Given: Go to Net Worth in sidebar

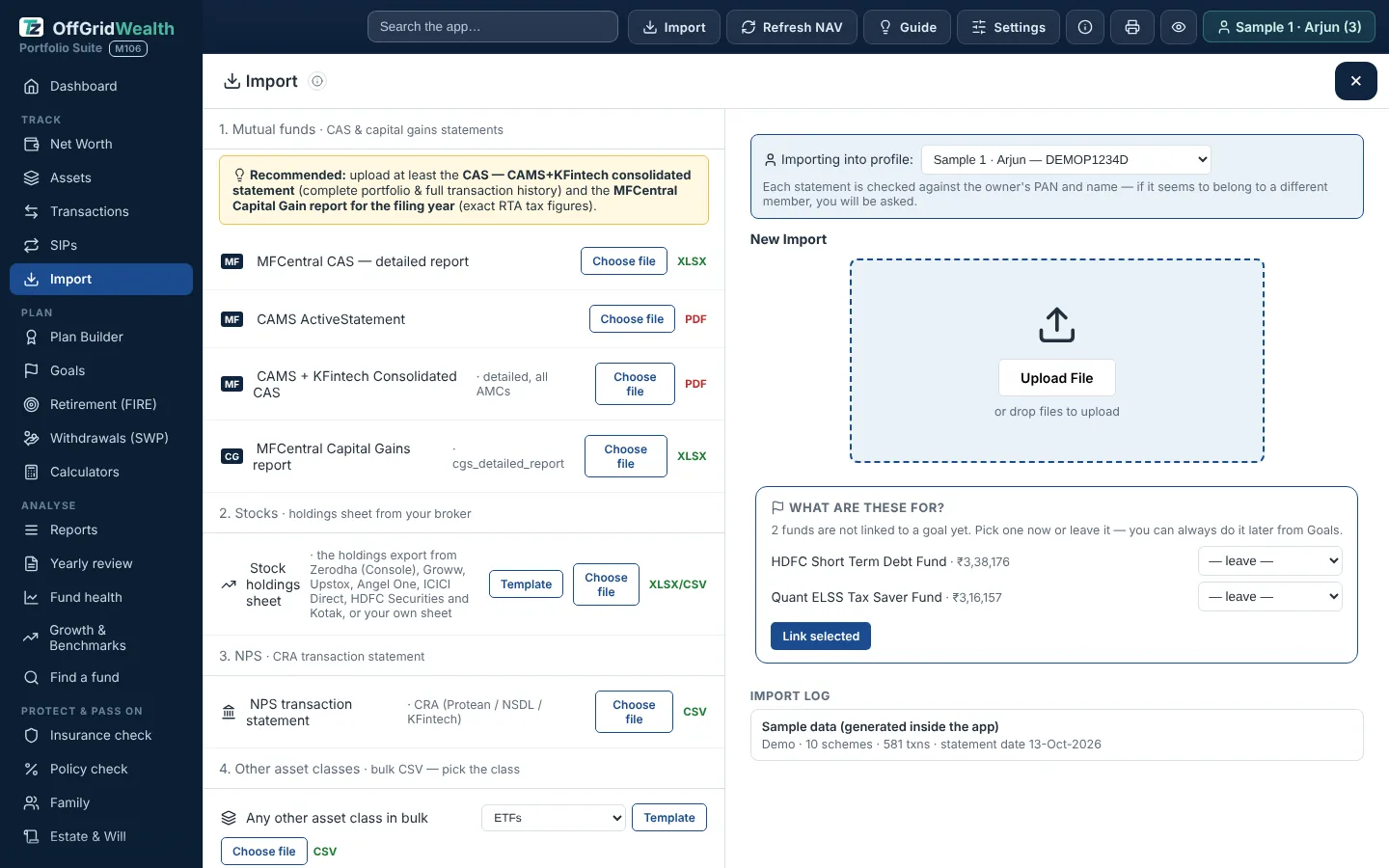Looking at the screenshot, I should coord(101,144).
